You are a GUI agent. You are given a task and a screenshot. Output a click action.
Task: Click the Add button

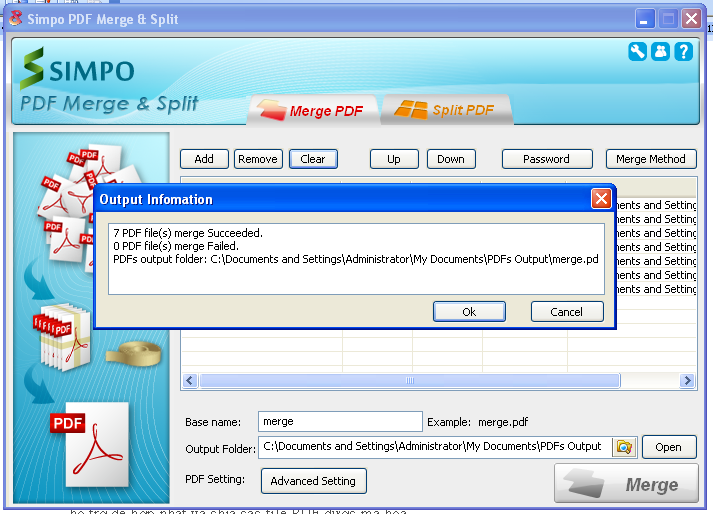204,159
